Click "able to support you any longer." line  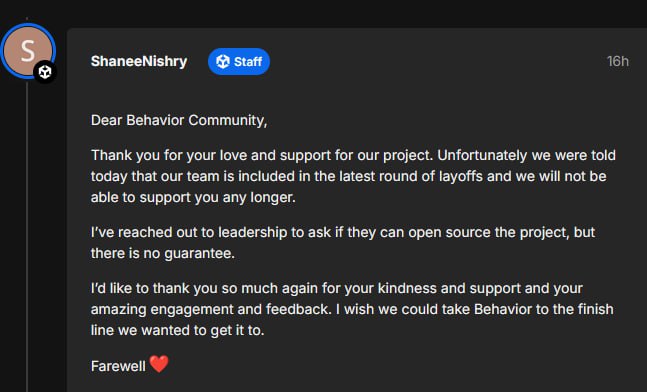[193, 198]
